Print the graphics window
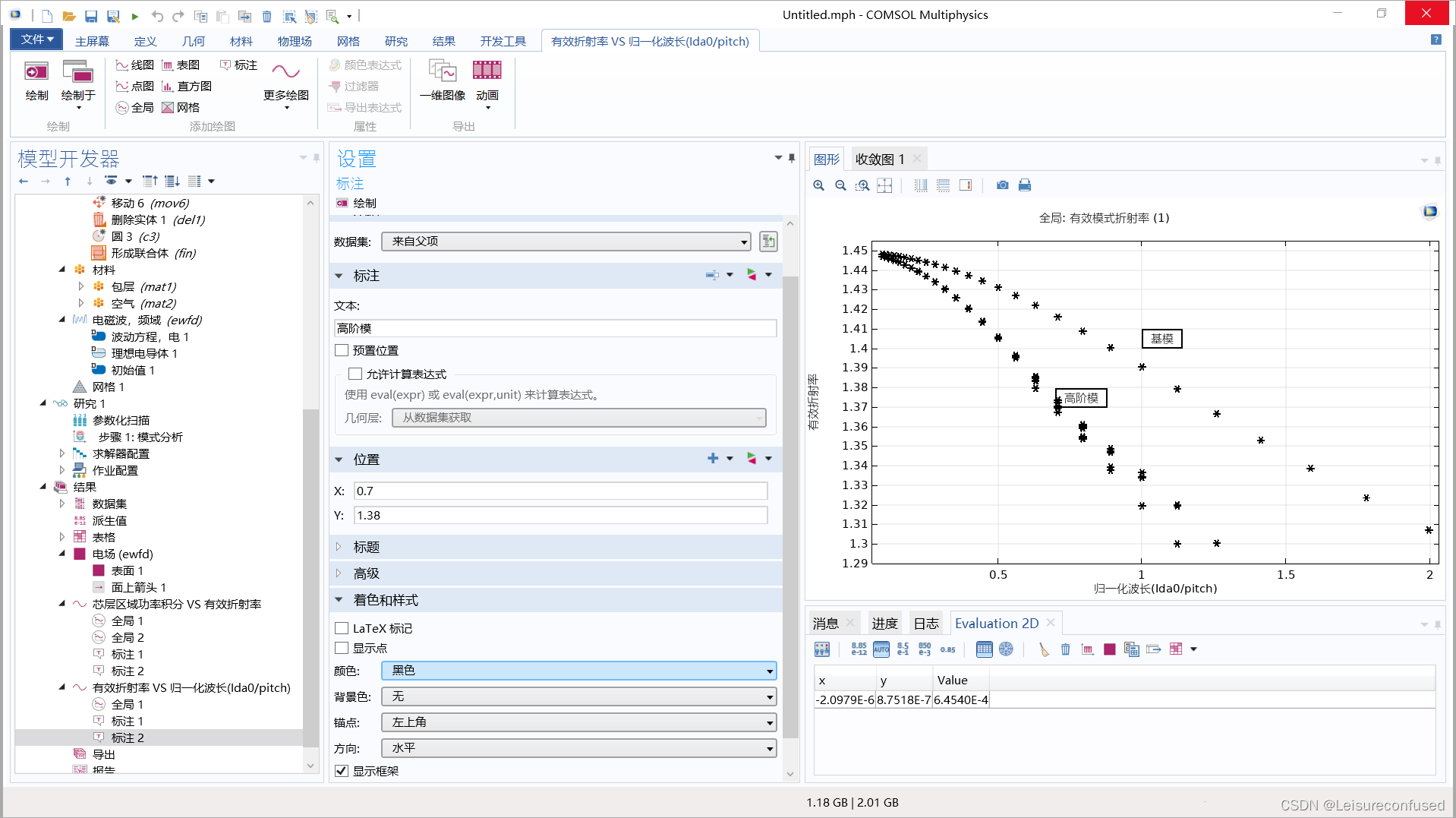 click(1025, 185)
